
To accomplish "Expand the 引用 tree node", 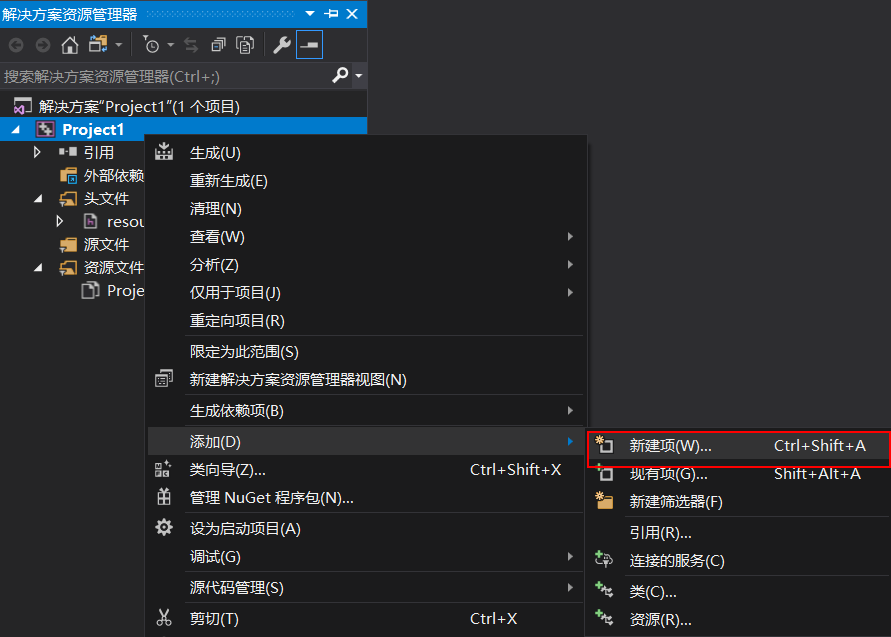I will 37,152.
